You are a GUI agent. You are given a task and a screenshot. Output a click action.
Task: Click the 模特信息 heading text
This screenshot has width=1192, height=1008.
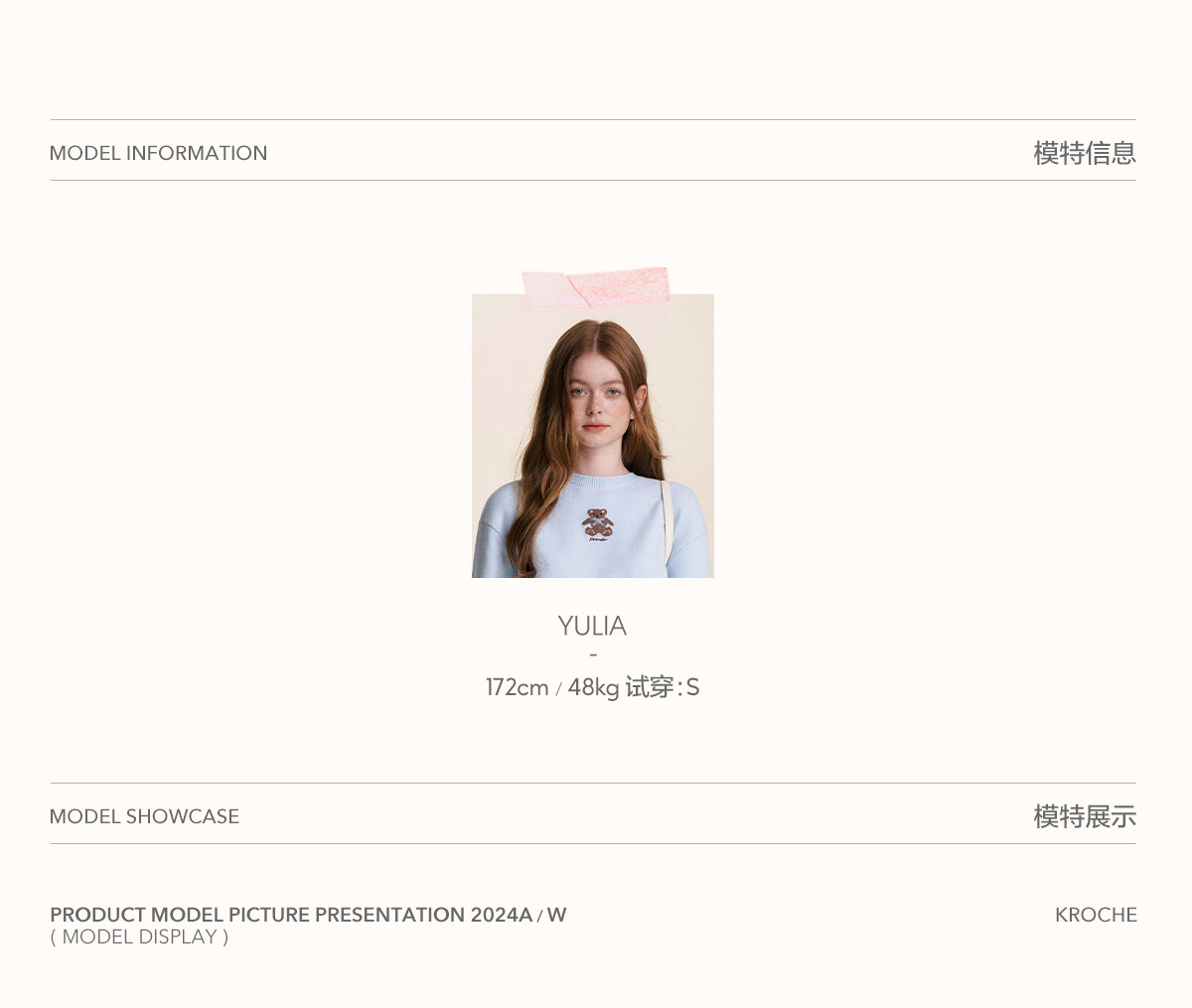[x=1085, y=153]
